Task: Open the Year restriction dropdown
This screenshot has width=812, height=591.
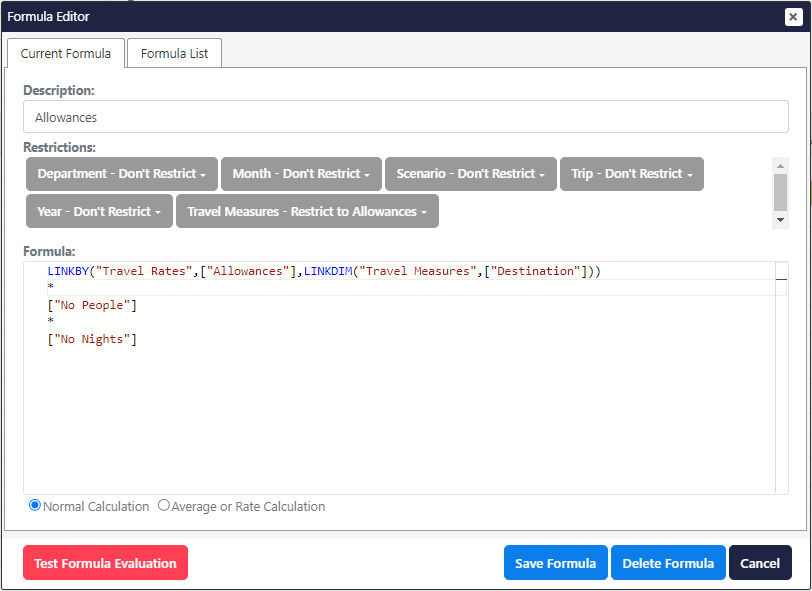Action: click(98, 211)
